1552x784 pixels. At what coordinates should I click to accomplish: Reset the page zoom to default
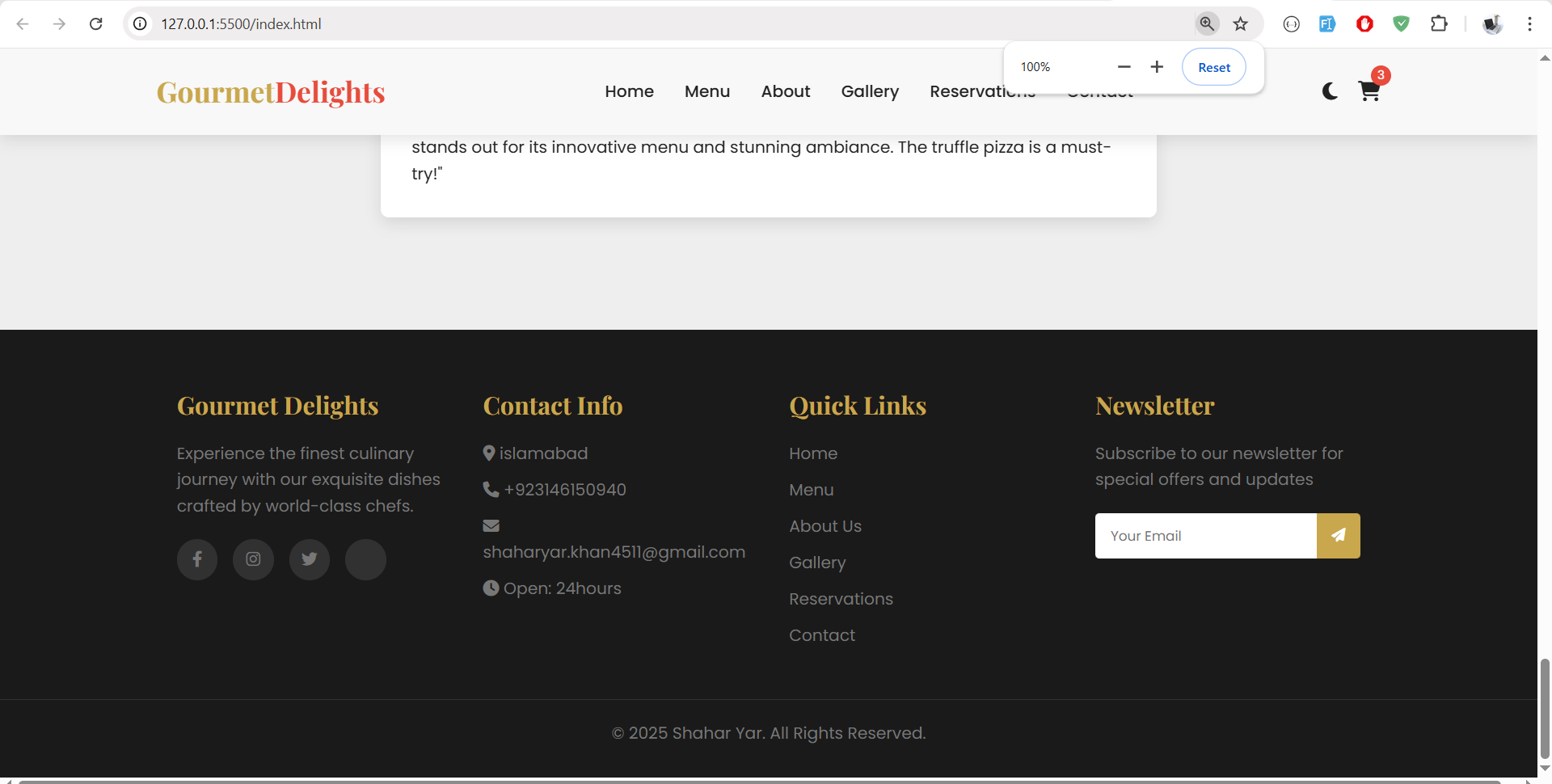point(1213,67)
